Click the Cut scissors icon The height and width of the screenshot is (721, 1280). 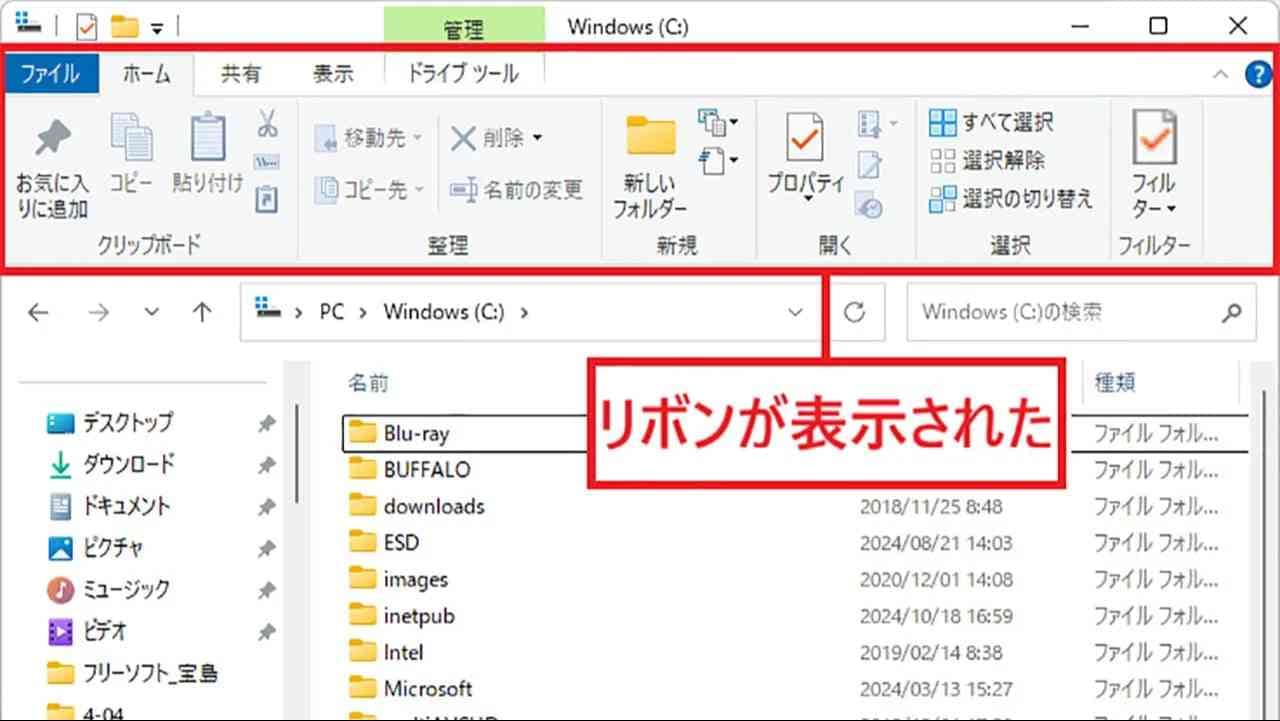click(267, 124)
